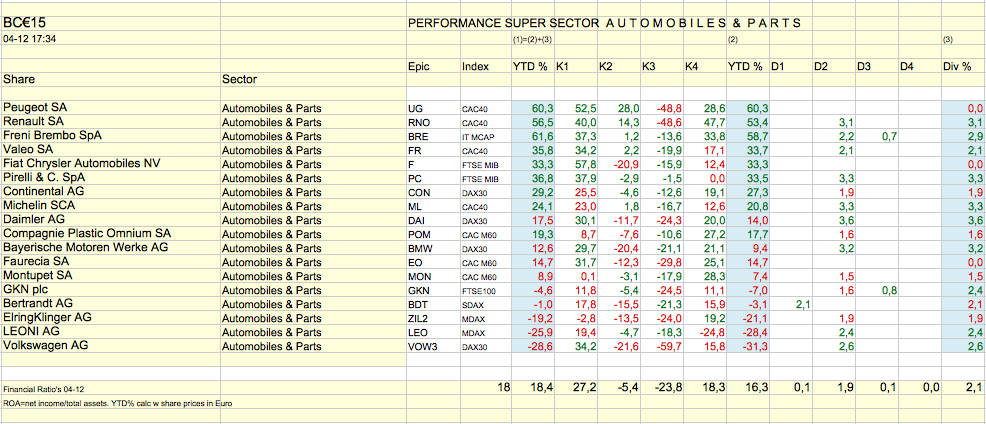Click the Volkswagen AG cell
Image resolution: width=986 pixels, height=424 pixels.
click(x=110, y=345)
